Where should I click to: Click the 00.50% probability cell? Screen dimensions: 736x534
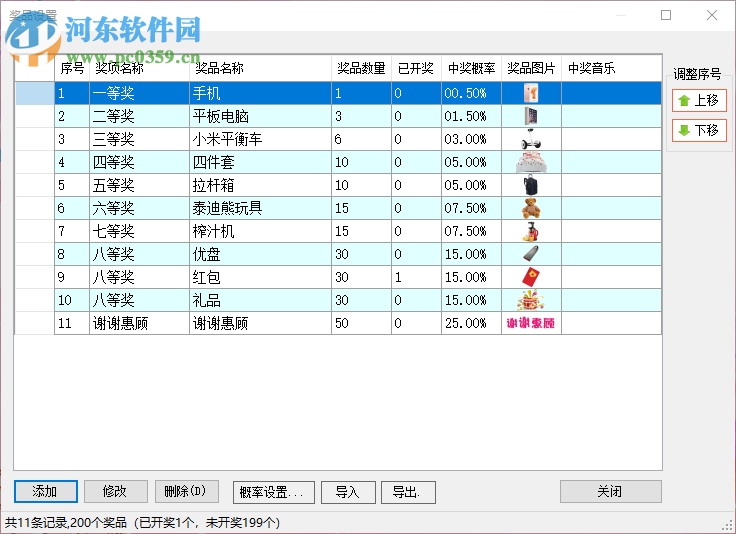point(471,93)
